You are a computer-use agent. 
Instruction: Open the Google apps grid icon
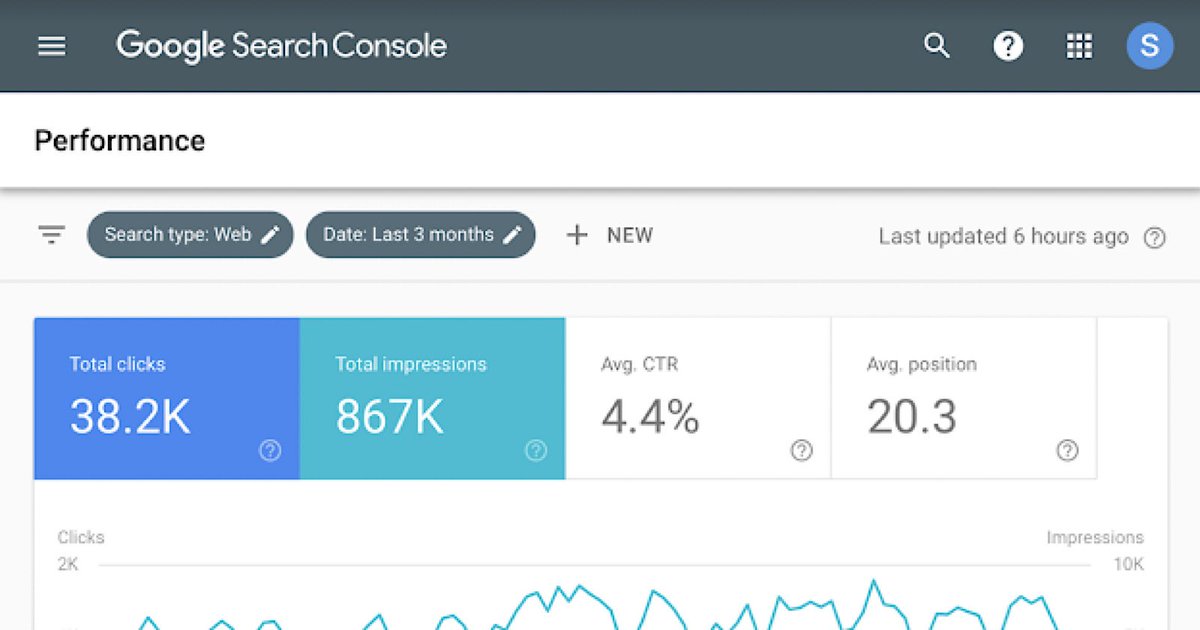1078,46
